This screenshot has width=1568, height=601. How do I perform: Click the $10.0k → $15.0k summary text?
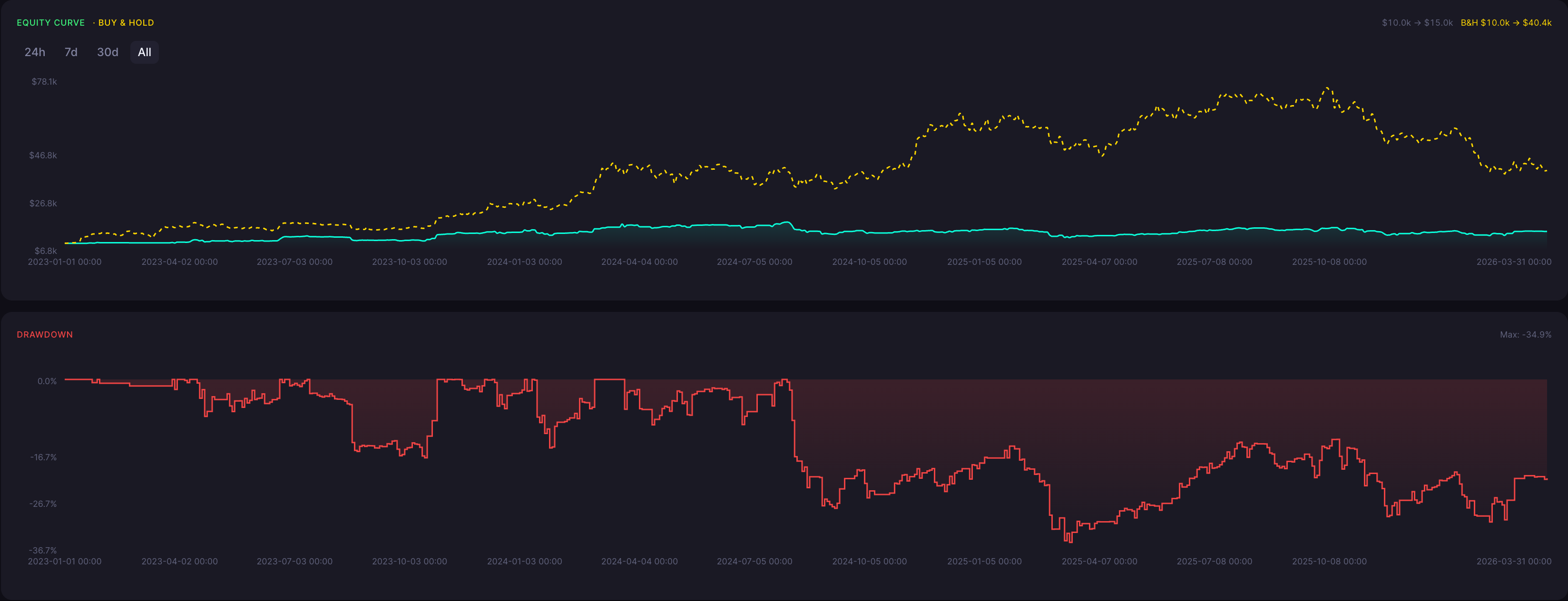1417,22
